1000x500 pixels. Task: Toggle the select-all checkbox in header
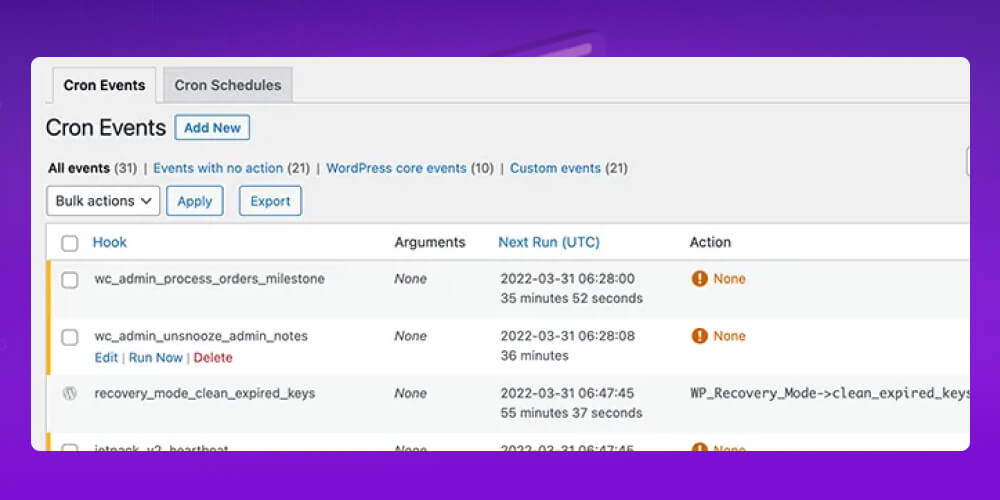pyautogui.click(x=70, y=243)
